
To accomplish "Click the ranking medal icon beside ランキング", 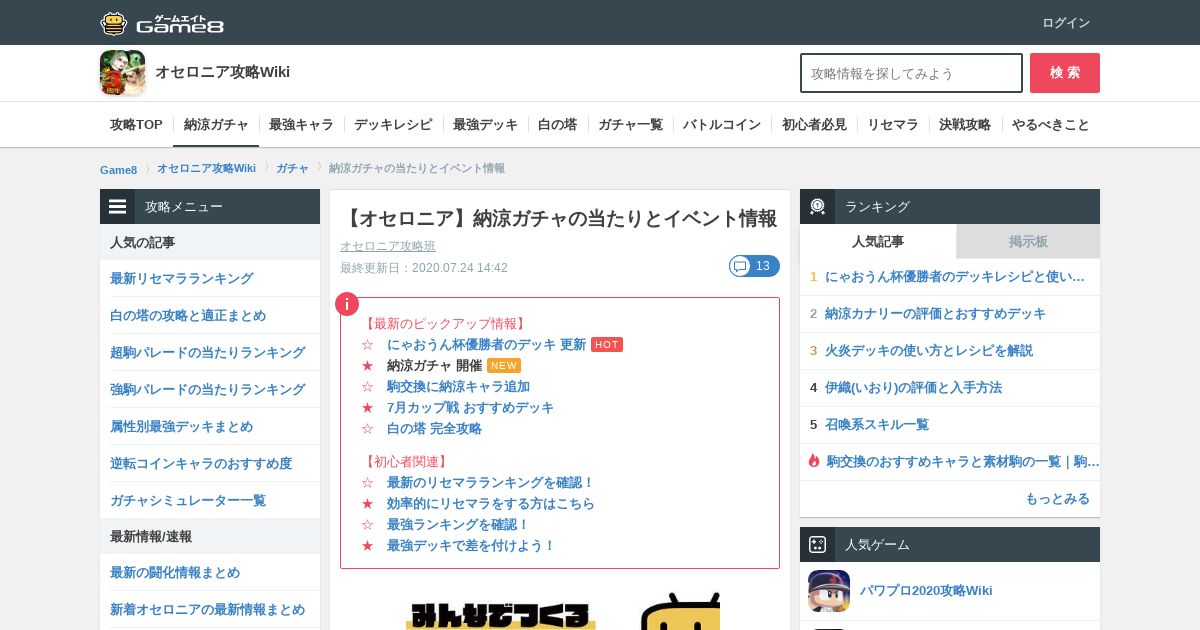I will click(818, 207).
